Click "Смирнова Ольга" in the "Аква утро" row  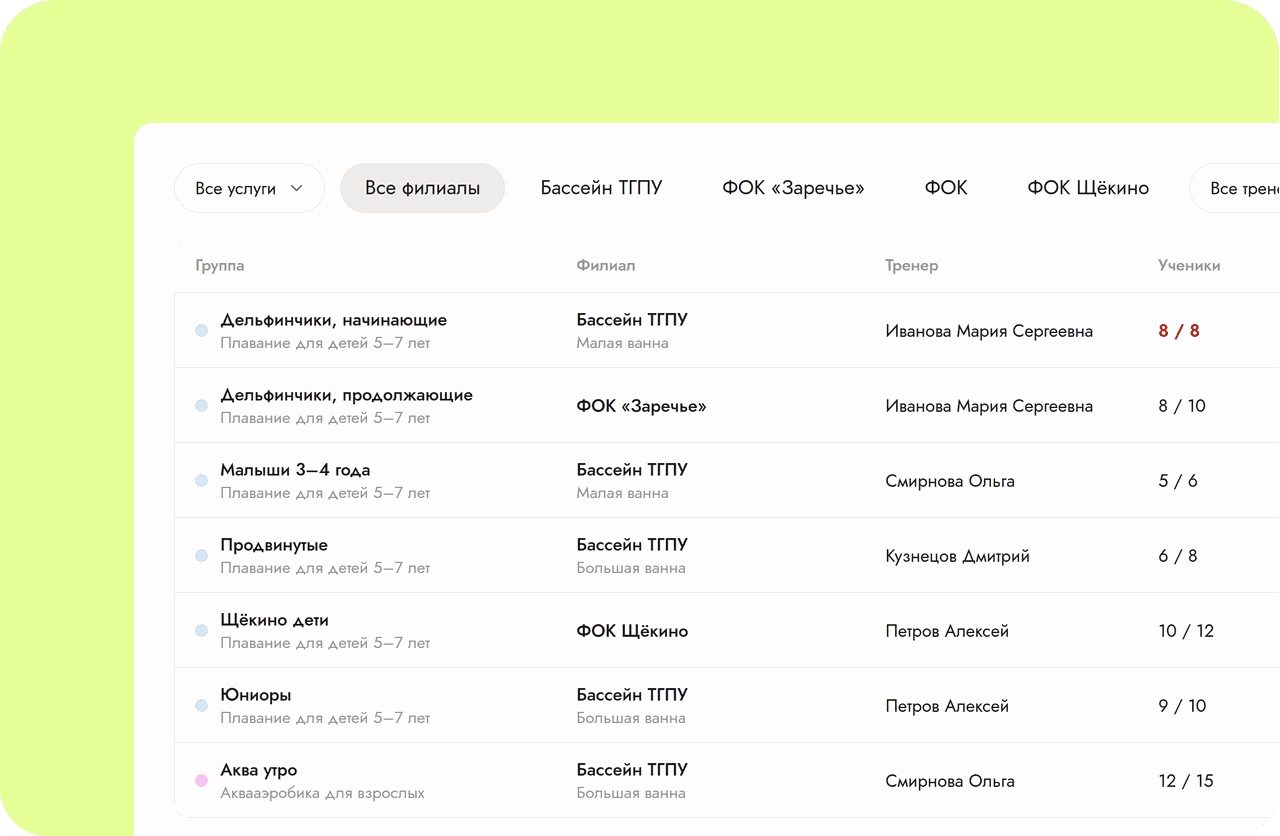coord(950,781)
